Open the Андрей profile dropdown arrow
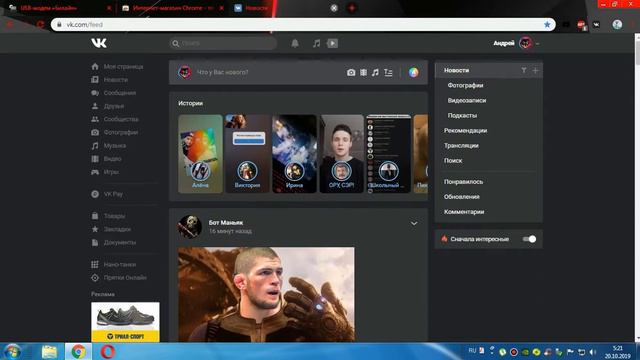 click(538, 44)
